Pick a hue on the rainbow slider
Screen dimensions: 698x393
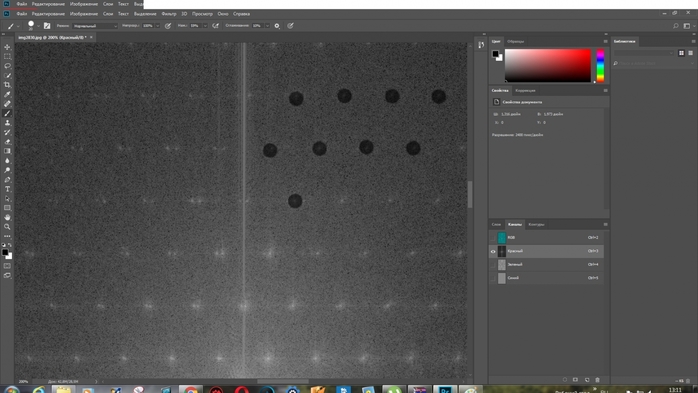coord(600,66)
